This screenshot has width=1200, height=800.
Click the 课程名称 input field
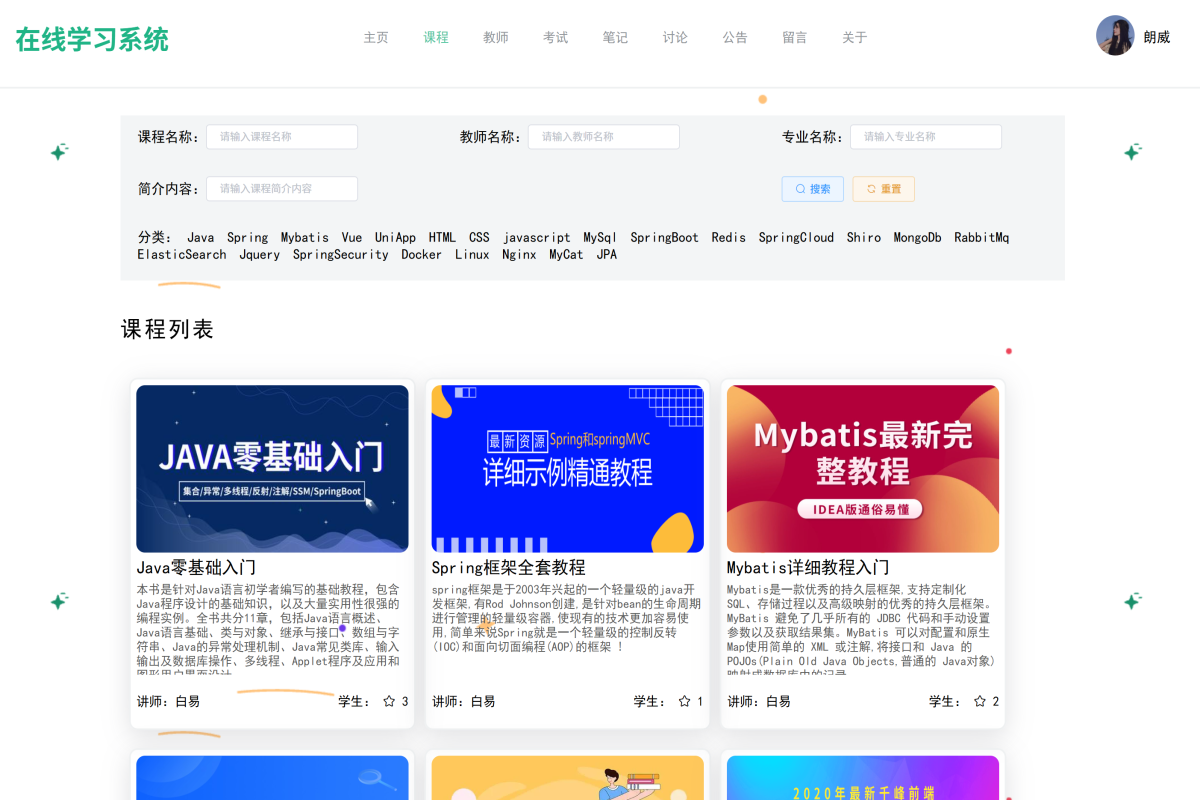click(281, 136)
